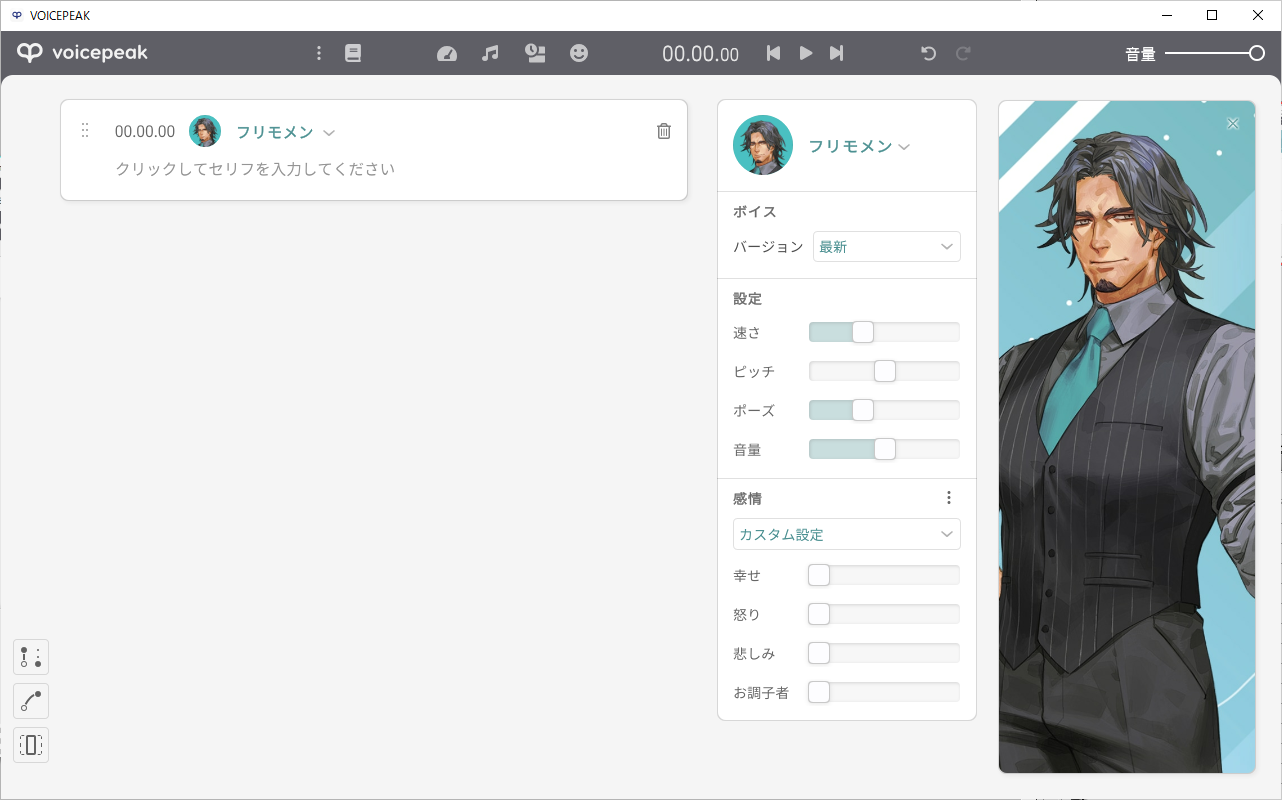Image resolution: width=1282 pixels, height=800 pixels.
Task: Click the 感情 section heading
Action: 747,498
